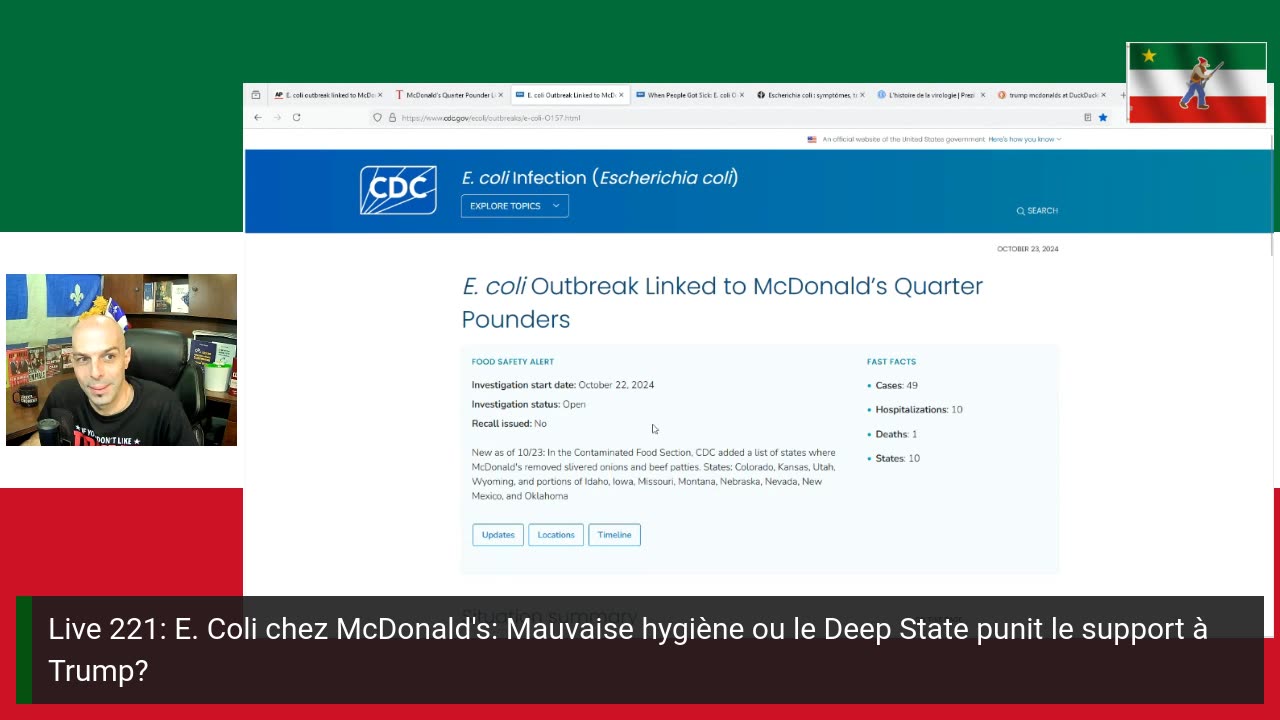Toggle the reader view icon
Image resolution: width=1280 pixels, height=720 pixels.
(1087, 117)
